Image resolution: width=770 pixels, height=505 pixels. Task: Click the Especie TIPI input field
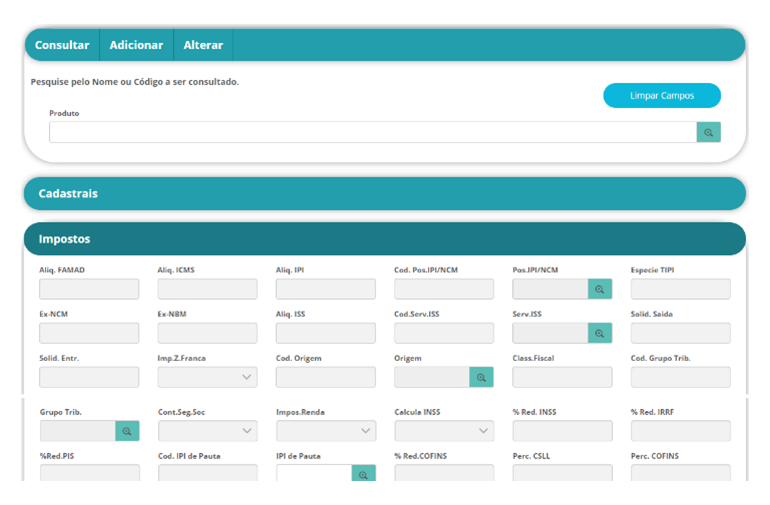[681, 289]
